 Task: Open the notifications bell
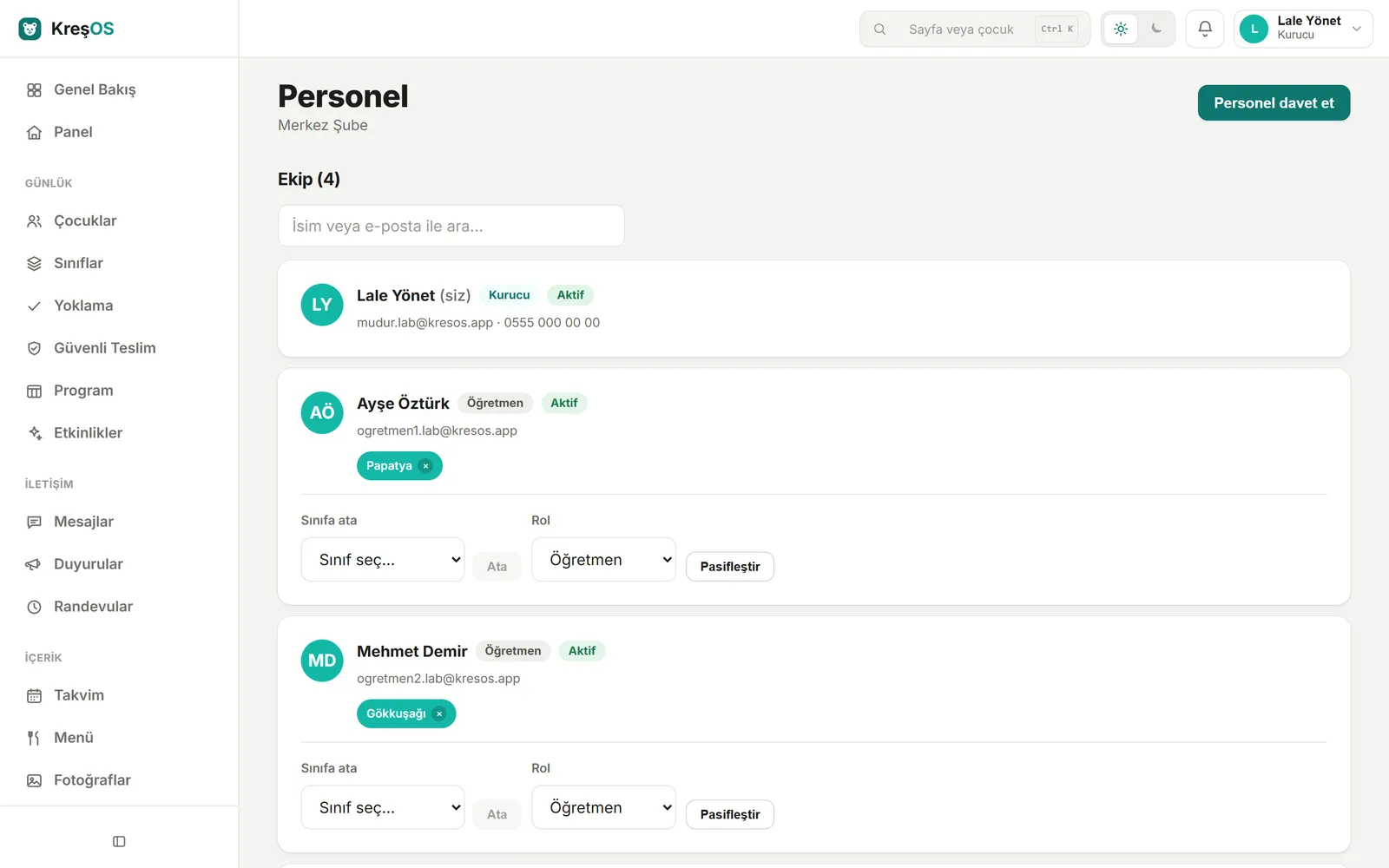(x=1205, y=29)
